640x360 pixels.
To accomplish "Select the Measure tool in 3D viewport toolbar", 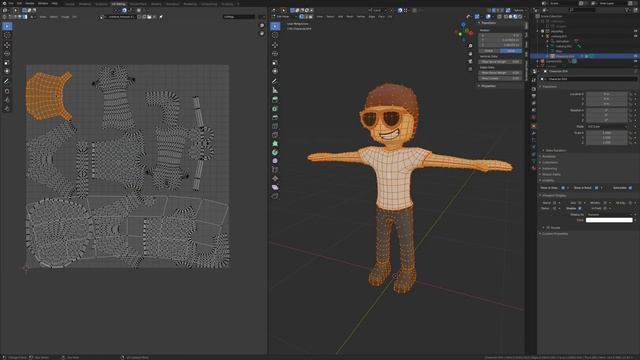I will 275,90.
